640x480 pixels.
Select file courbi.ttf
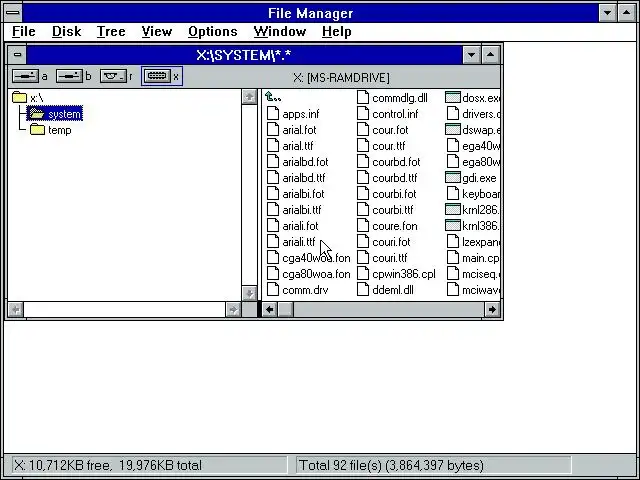(x=385, y=210)
